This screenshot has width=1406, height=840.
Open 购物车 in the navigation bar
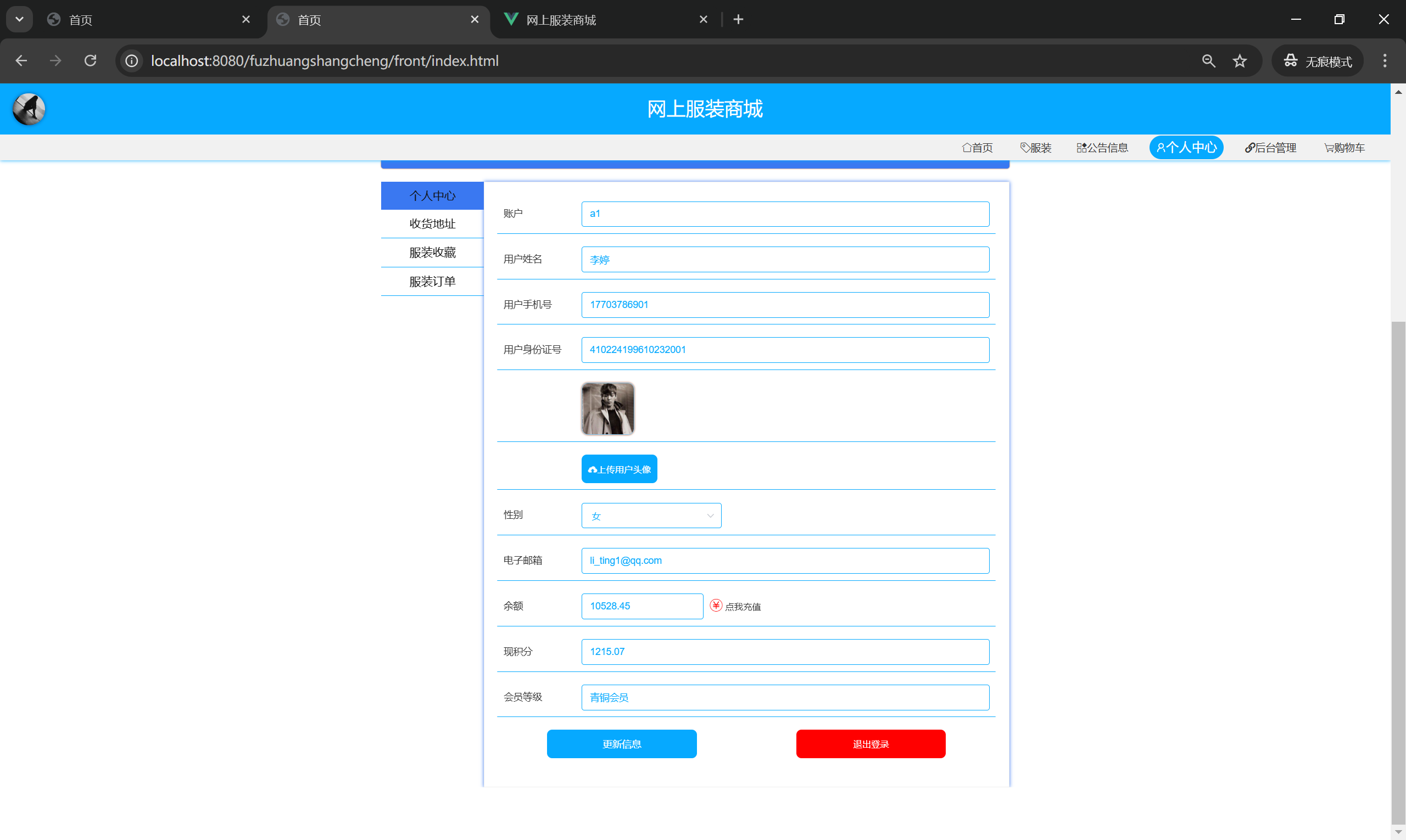[1344, 148]
